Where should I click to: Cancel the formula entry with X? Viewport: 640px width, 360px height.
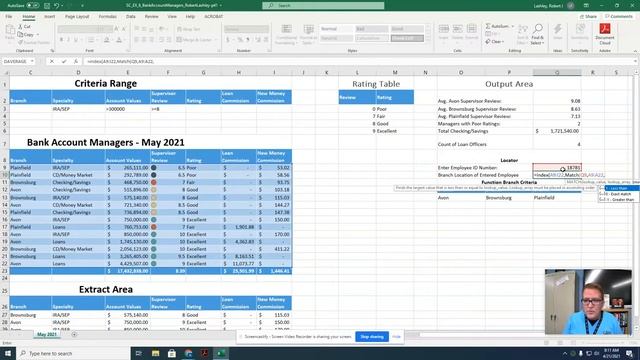(x=51, y=61)
